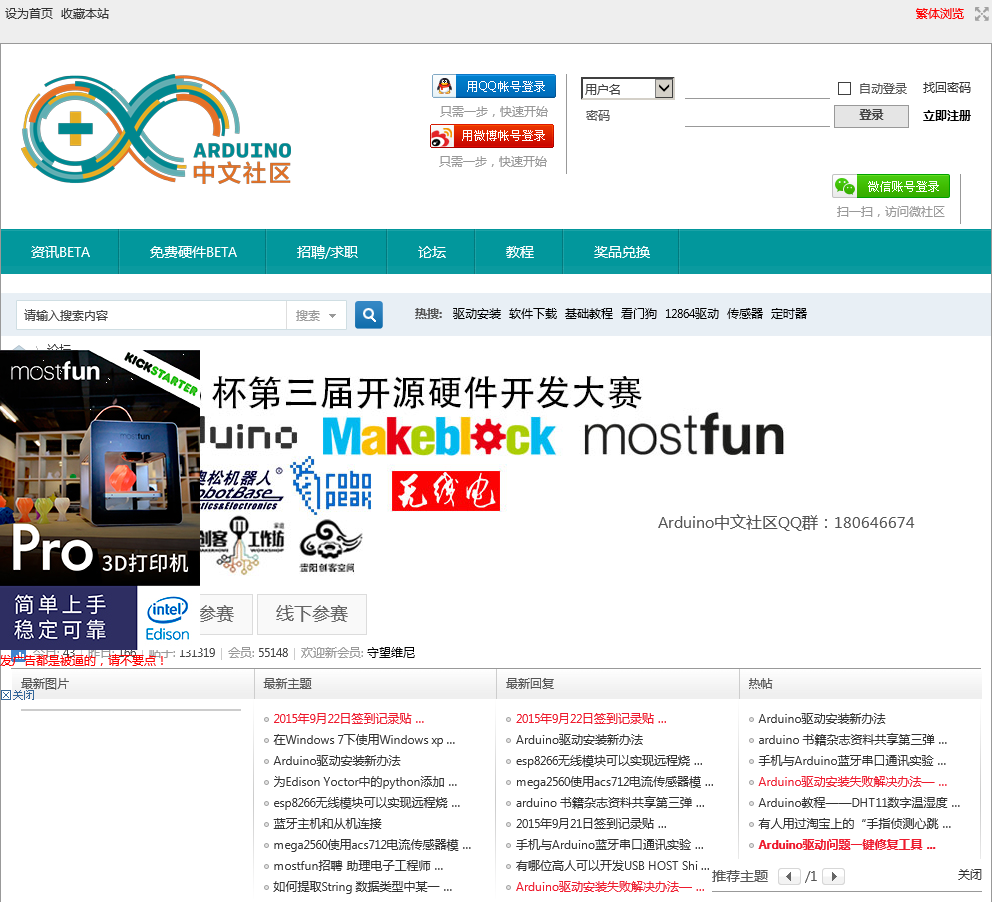Click the 创客工坊 workshop logo
This screenshot has height=902, width=992.
[x=242, y=545]
